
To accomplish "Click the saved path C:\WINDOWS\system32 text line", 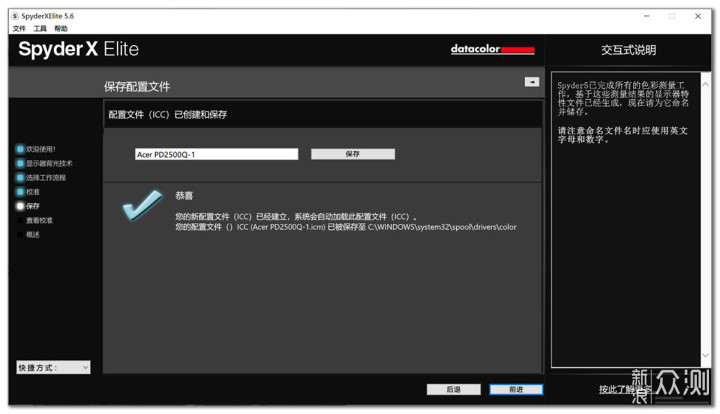I will coord(345,227).
